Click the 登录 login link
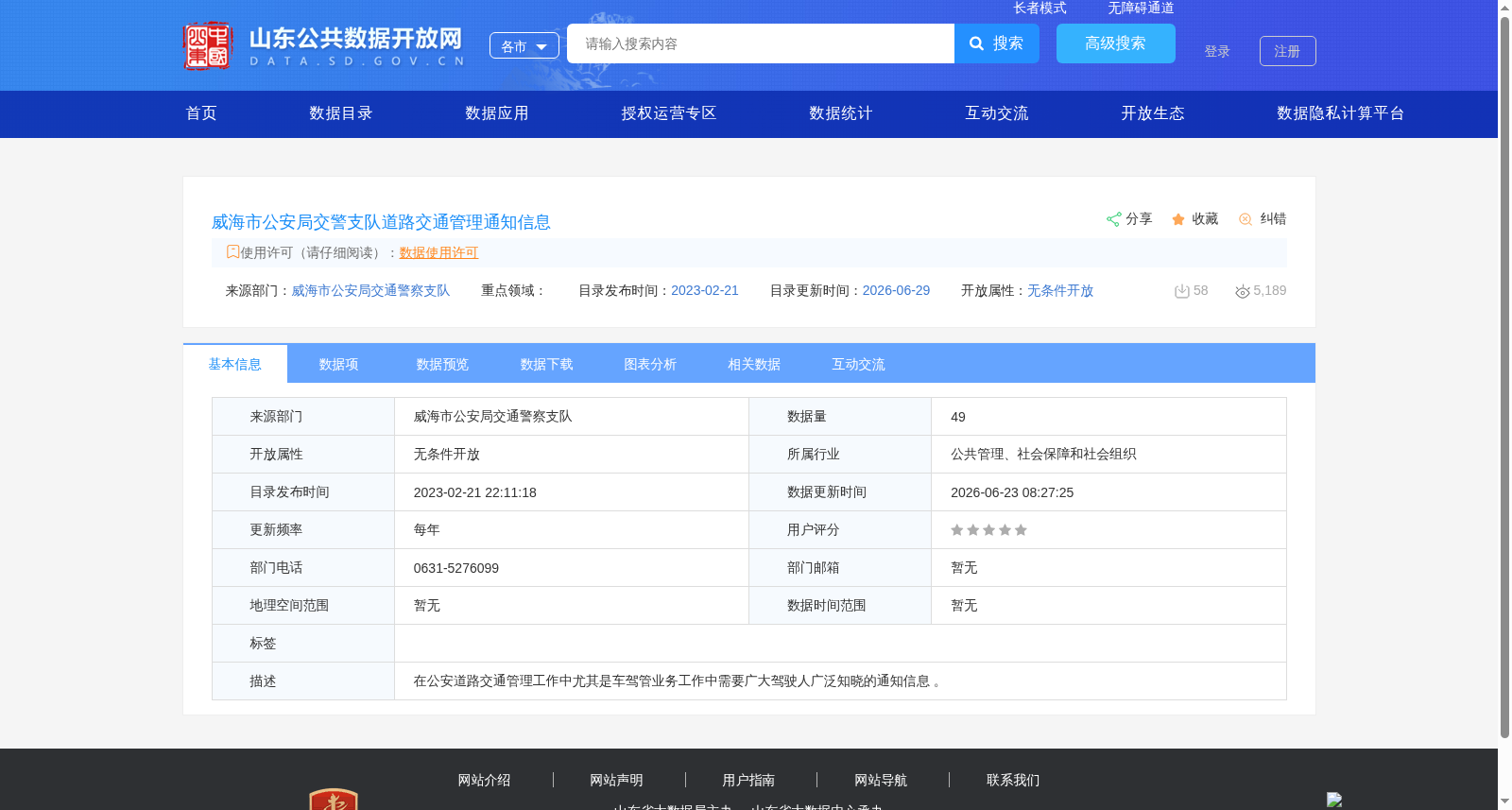The width and height of the screenshot is (1512, 810). click(1217, 51)
